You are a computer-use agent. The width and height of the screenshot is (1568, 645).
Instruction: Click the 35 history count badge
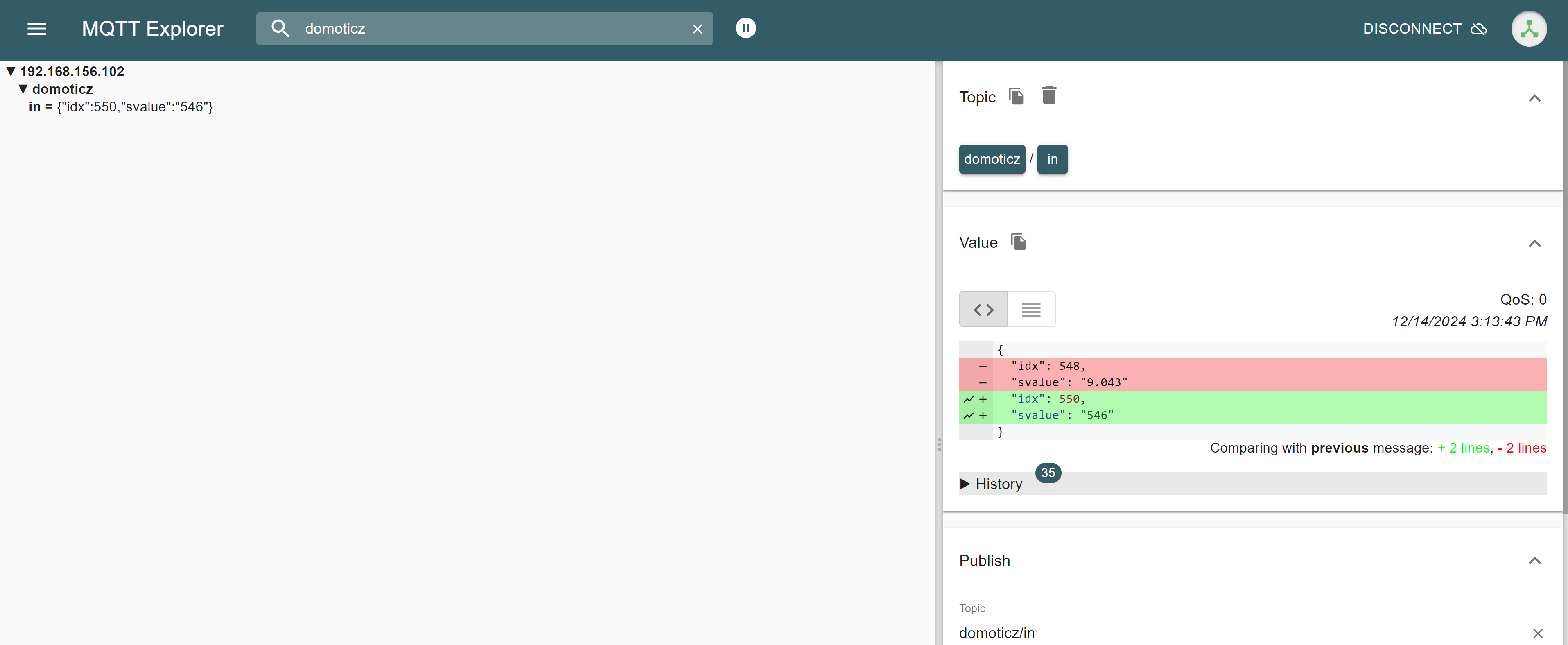point(1048,473)
